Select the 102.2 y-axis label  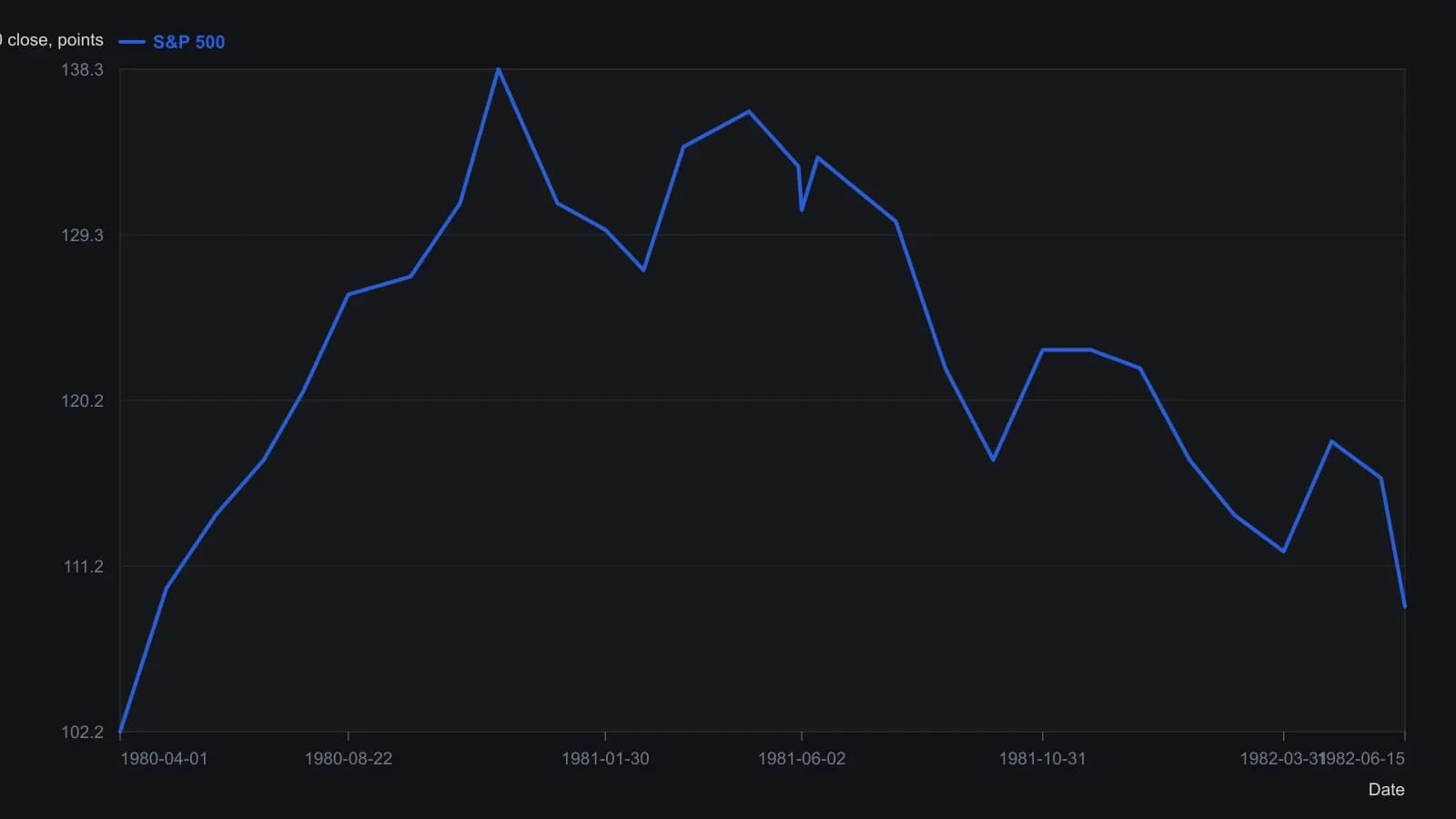(82, 733)
